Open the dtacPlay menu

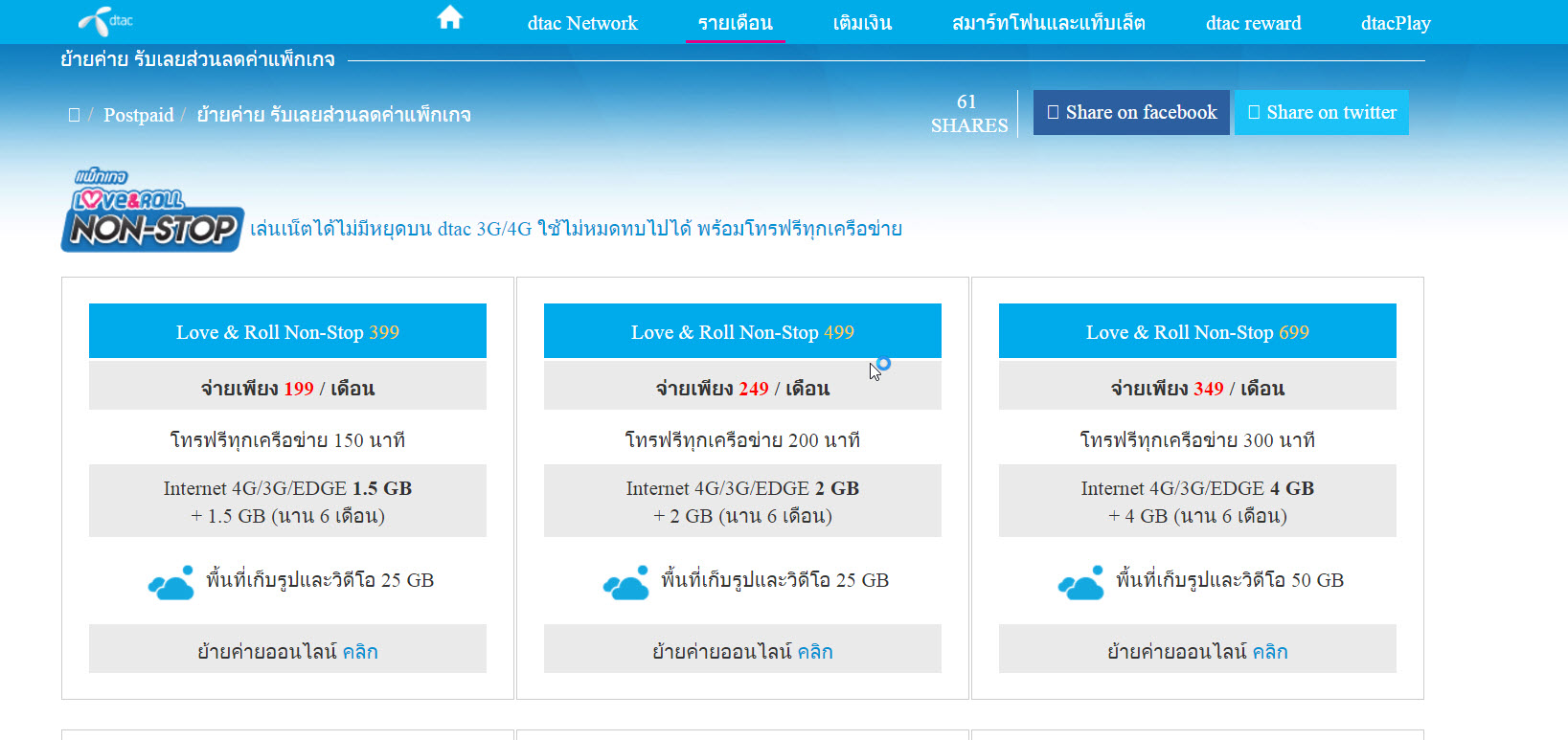1396,23
